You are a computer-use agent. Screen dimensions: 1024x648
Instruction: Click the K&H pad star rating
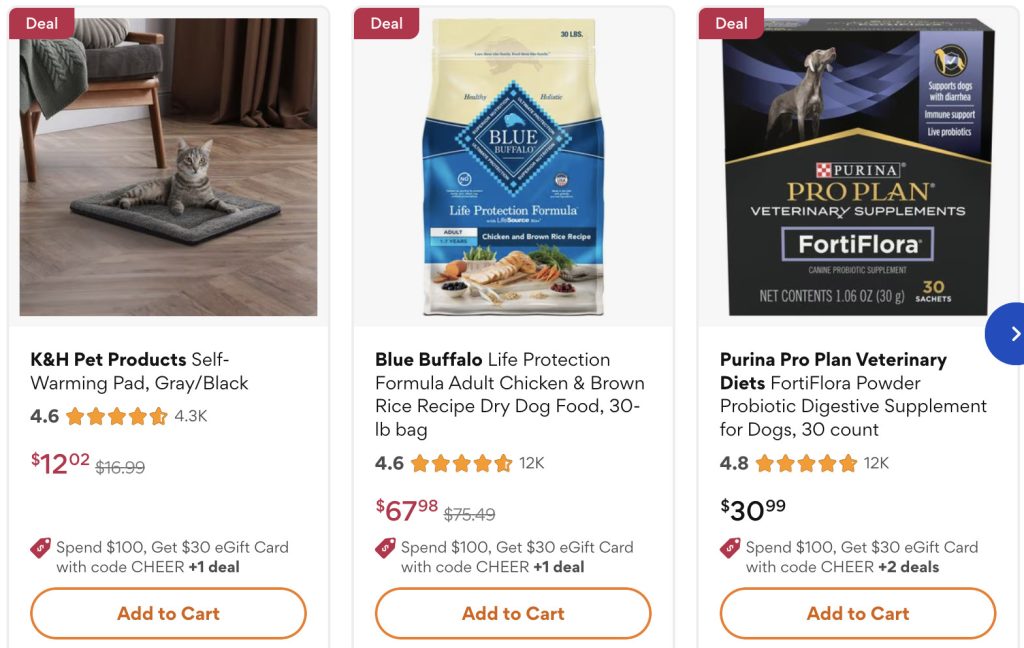117,416
